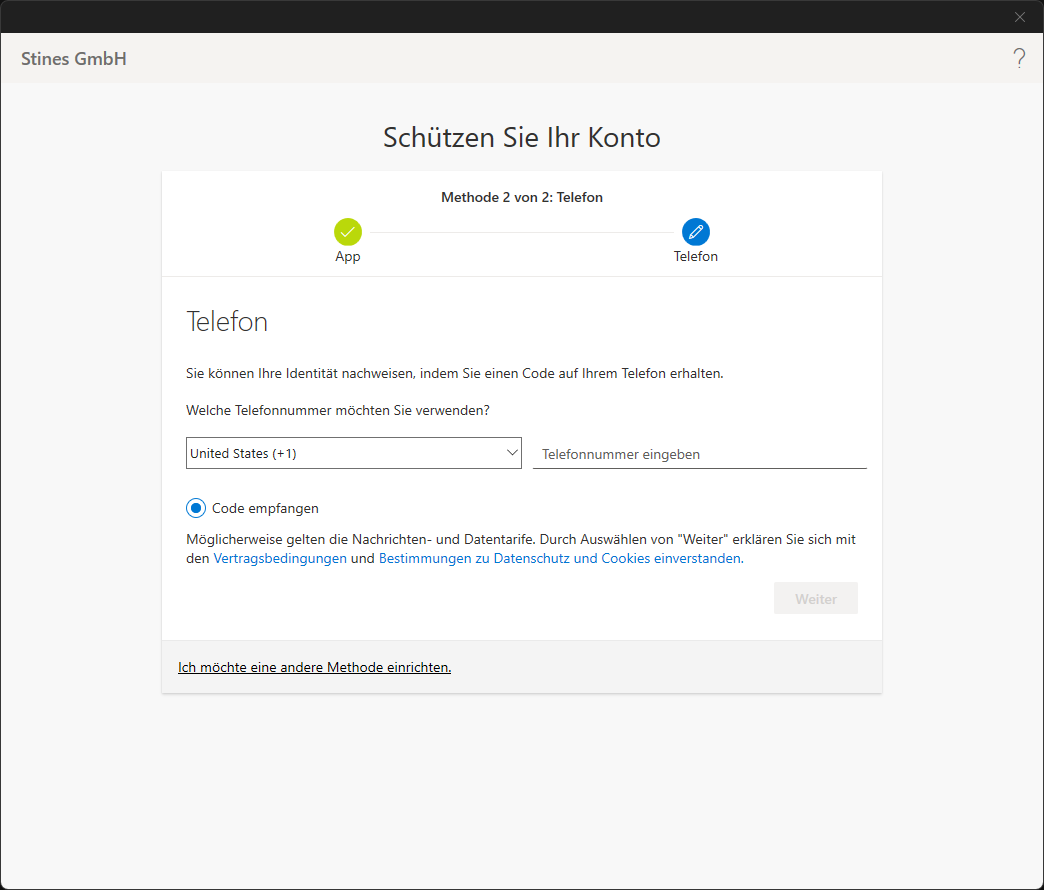Choose "Ich möchte eine andere Methode einrichten"
1044x890 pixels.
tap(314, 667)
